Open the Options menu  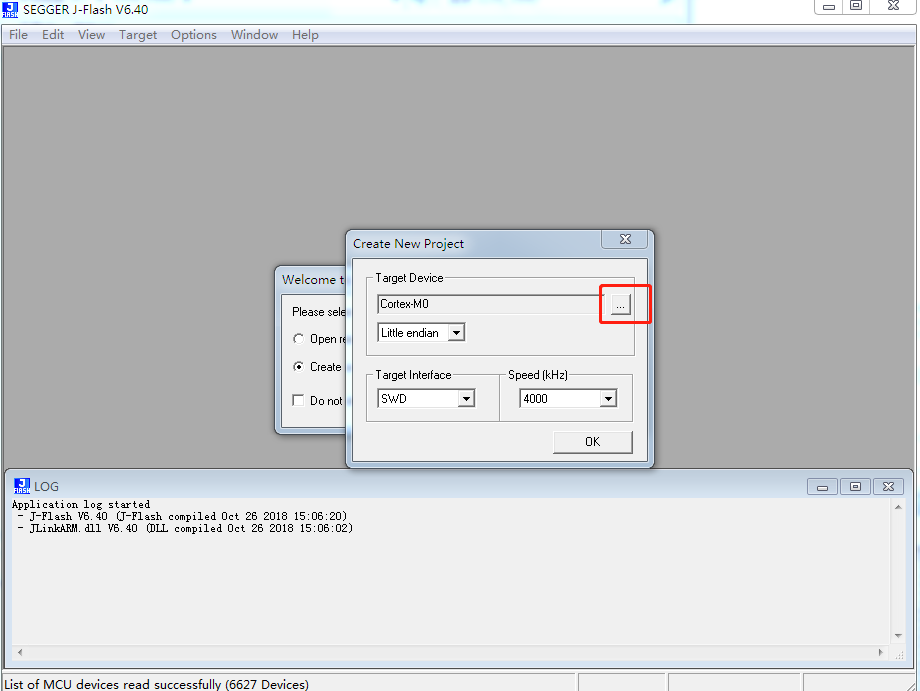(194, 35)
